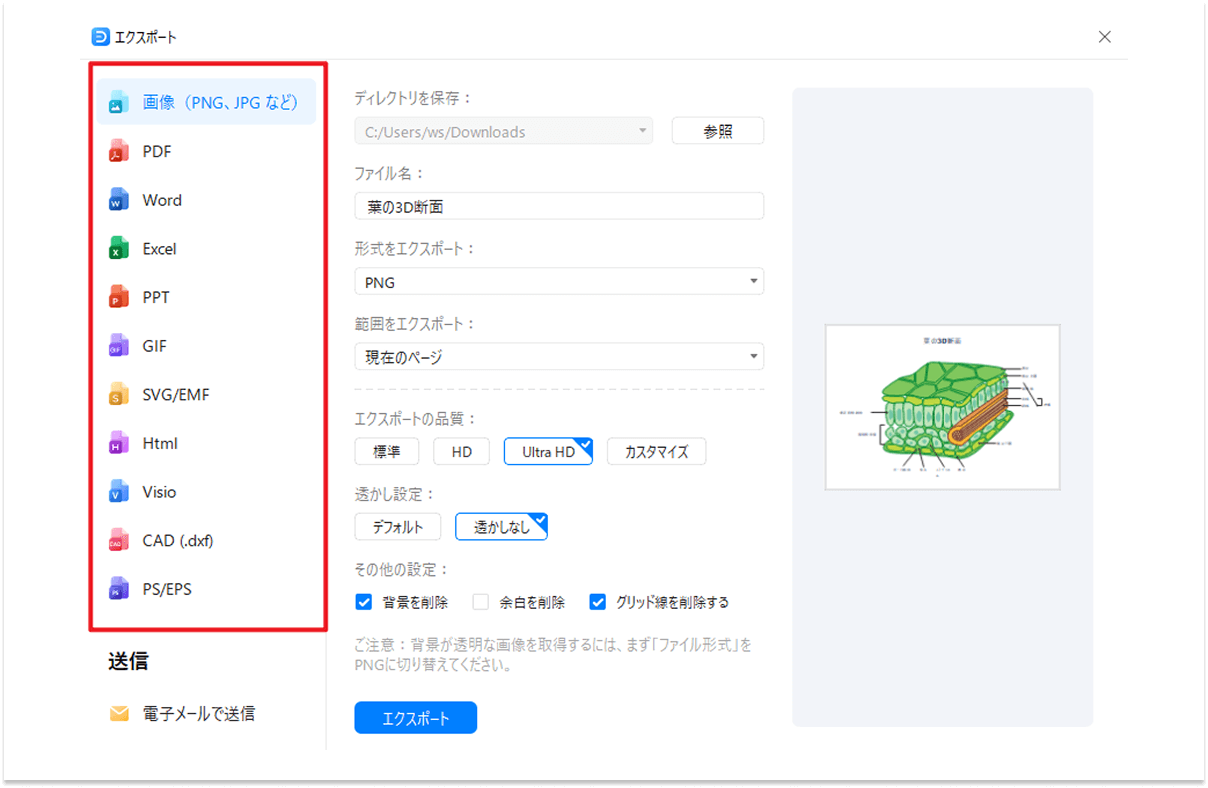
Task: Select Word as the export format
Action: click(162, 199)
